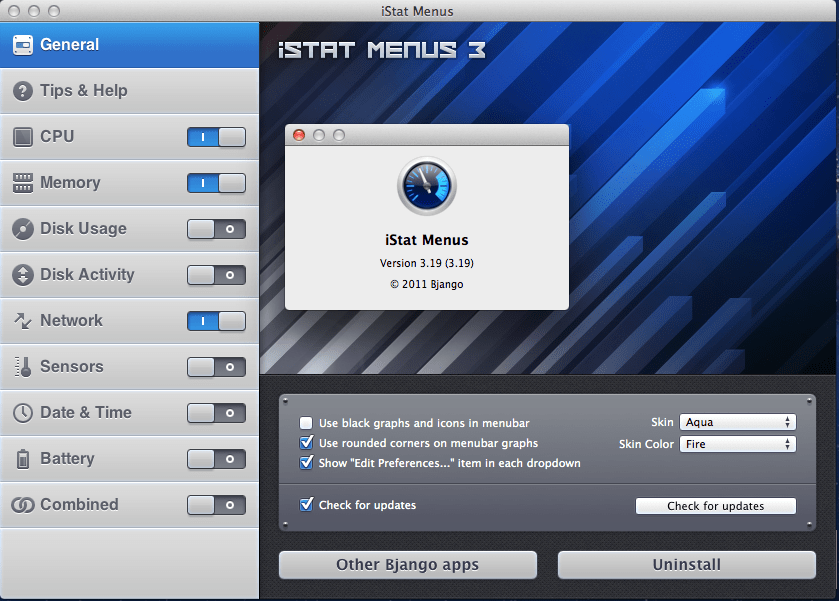Uncheck Show "Edit Preferences..." item option
The image size is (839, 601).
tap(306, 462)
